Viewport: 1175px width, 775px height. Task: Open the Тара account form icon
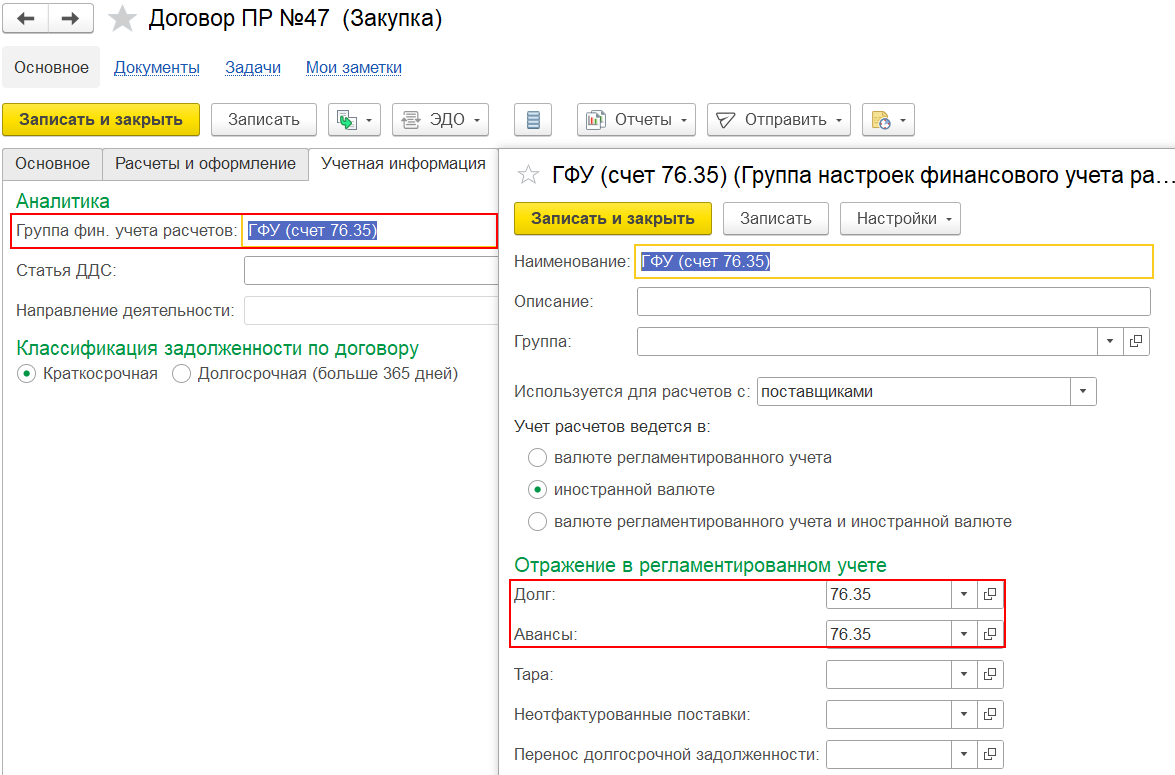(x=990, y=675)
